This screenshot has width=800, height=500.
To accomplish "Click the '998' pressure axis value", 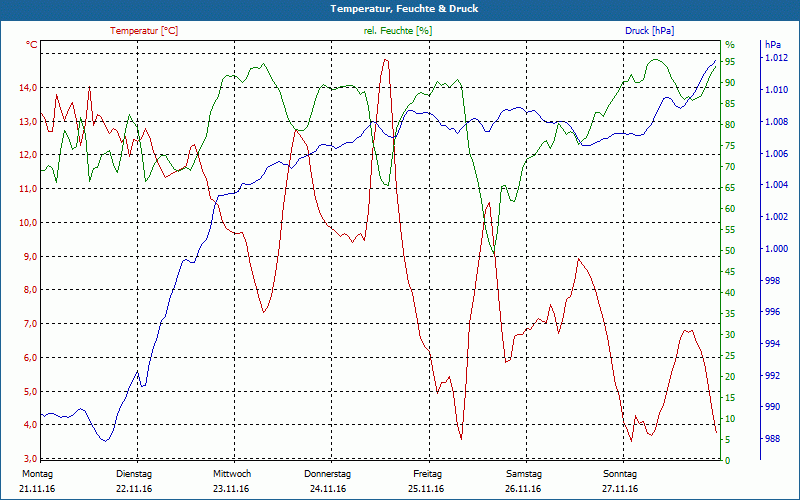I will coord(773,280).
